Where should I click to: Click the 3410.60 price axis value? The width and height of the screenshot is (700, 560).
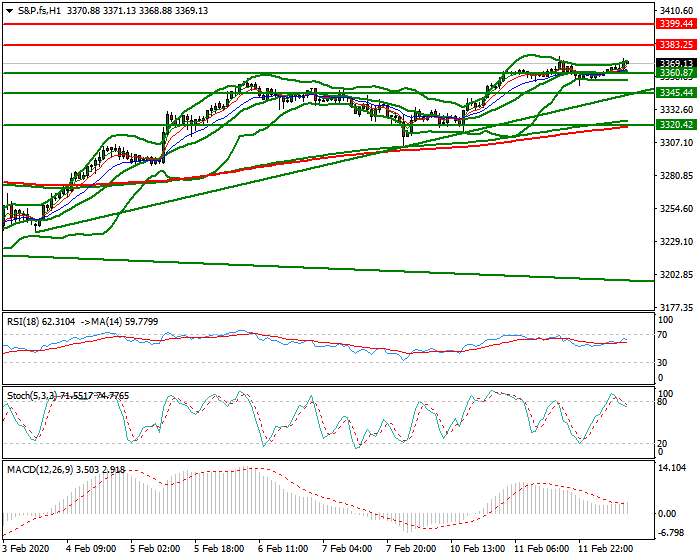[677, 11]
